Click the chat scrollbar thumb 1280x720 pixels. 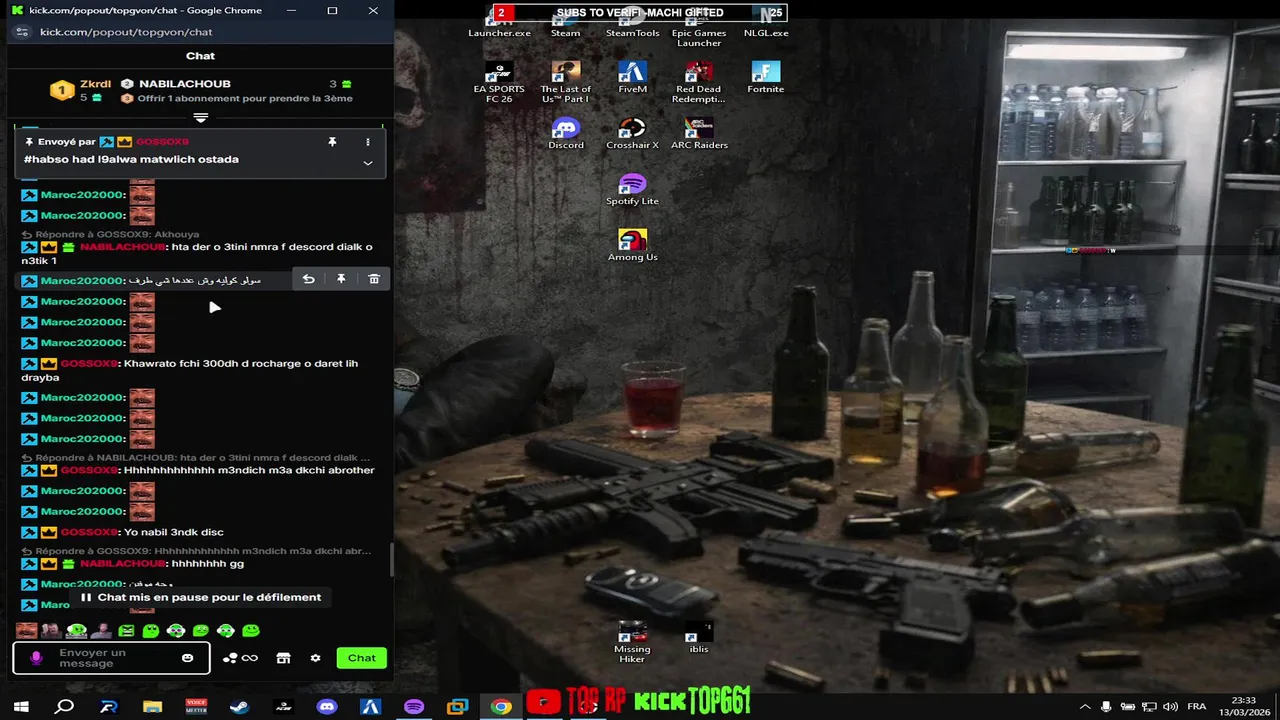pos(391,560)
